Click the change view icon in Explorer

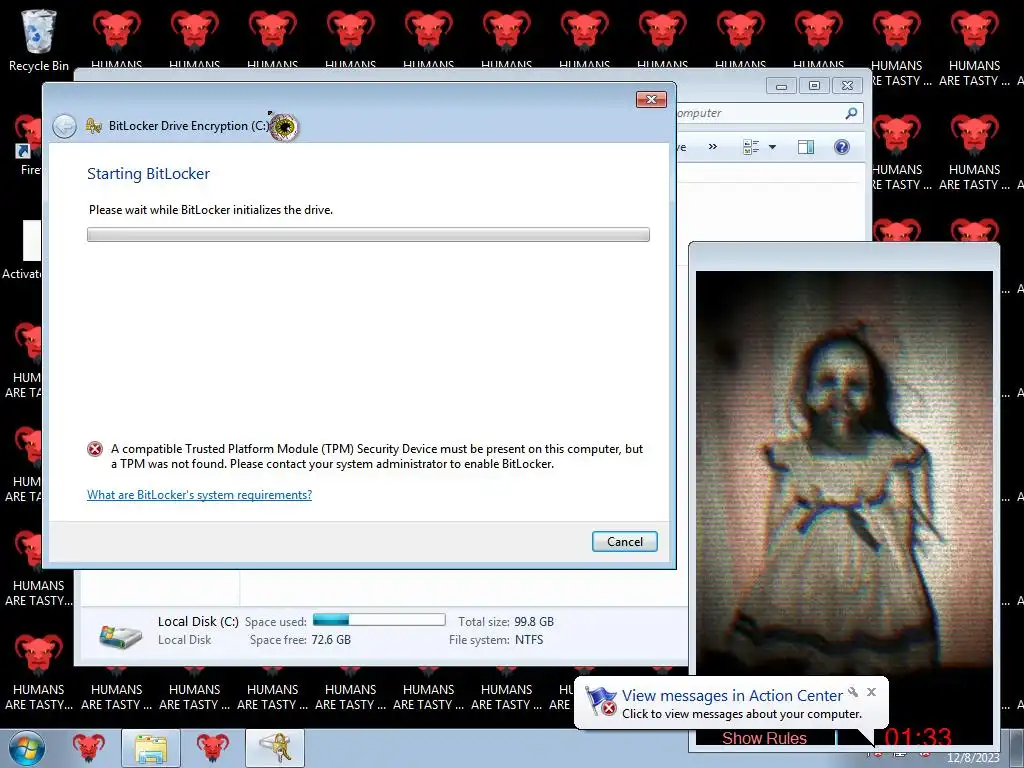[x=751, y=147]
